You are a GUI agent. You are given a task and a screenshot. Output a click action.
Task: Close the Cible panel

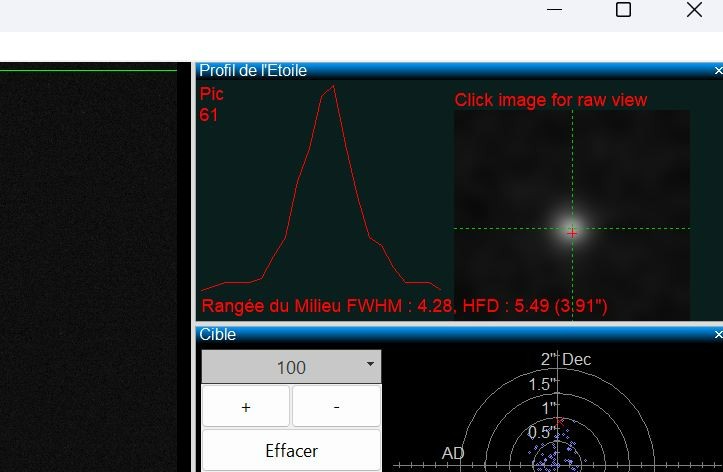(718, 335)
